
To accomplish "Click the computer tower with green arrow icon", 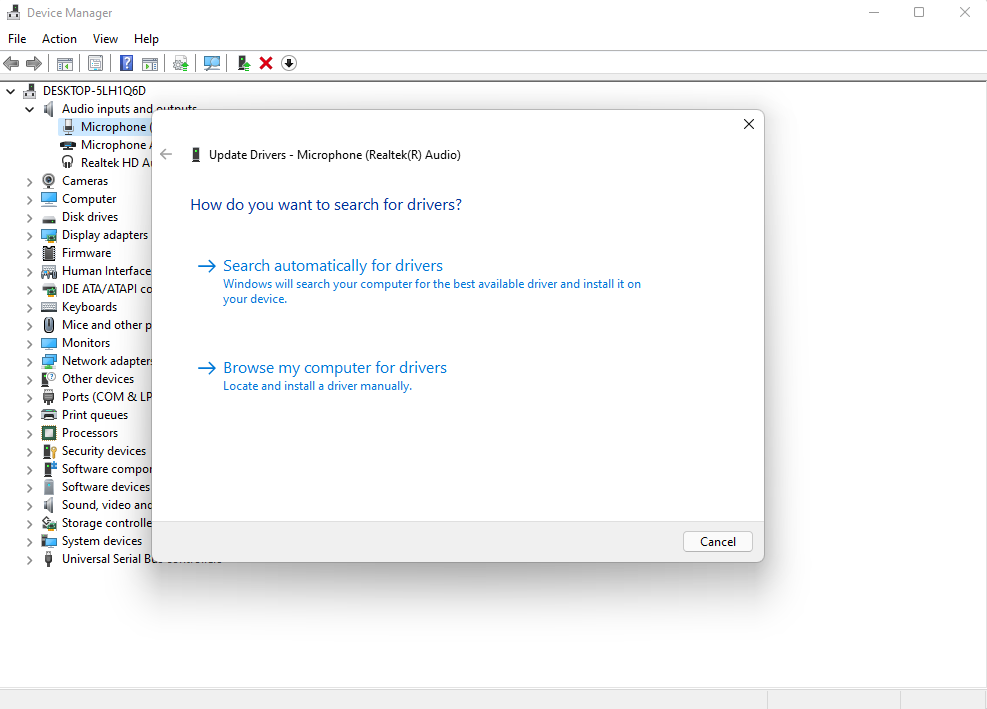I will pyautogui.click(x=244, y=63).
